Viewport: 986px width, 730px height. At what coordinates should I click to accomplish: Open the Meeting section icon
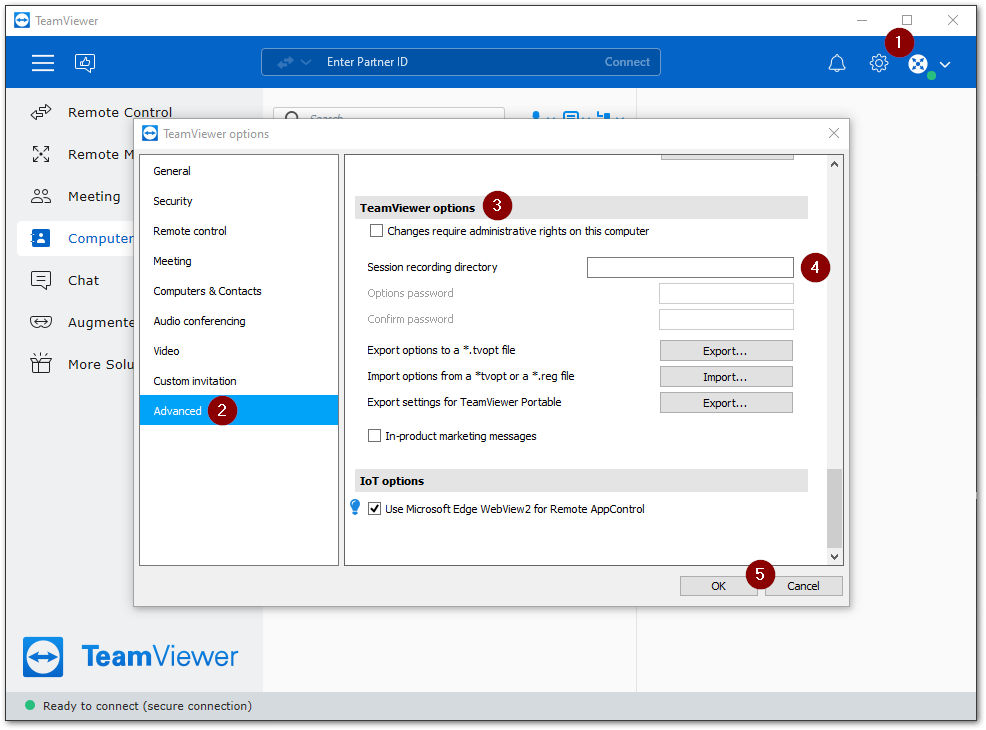[x=41, y=196]
